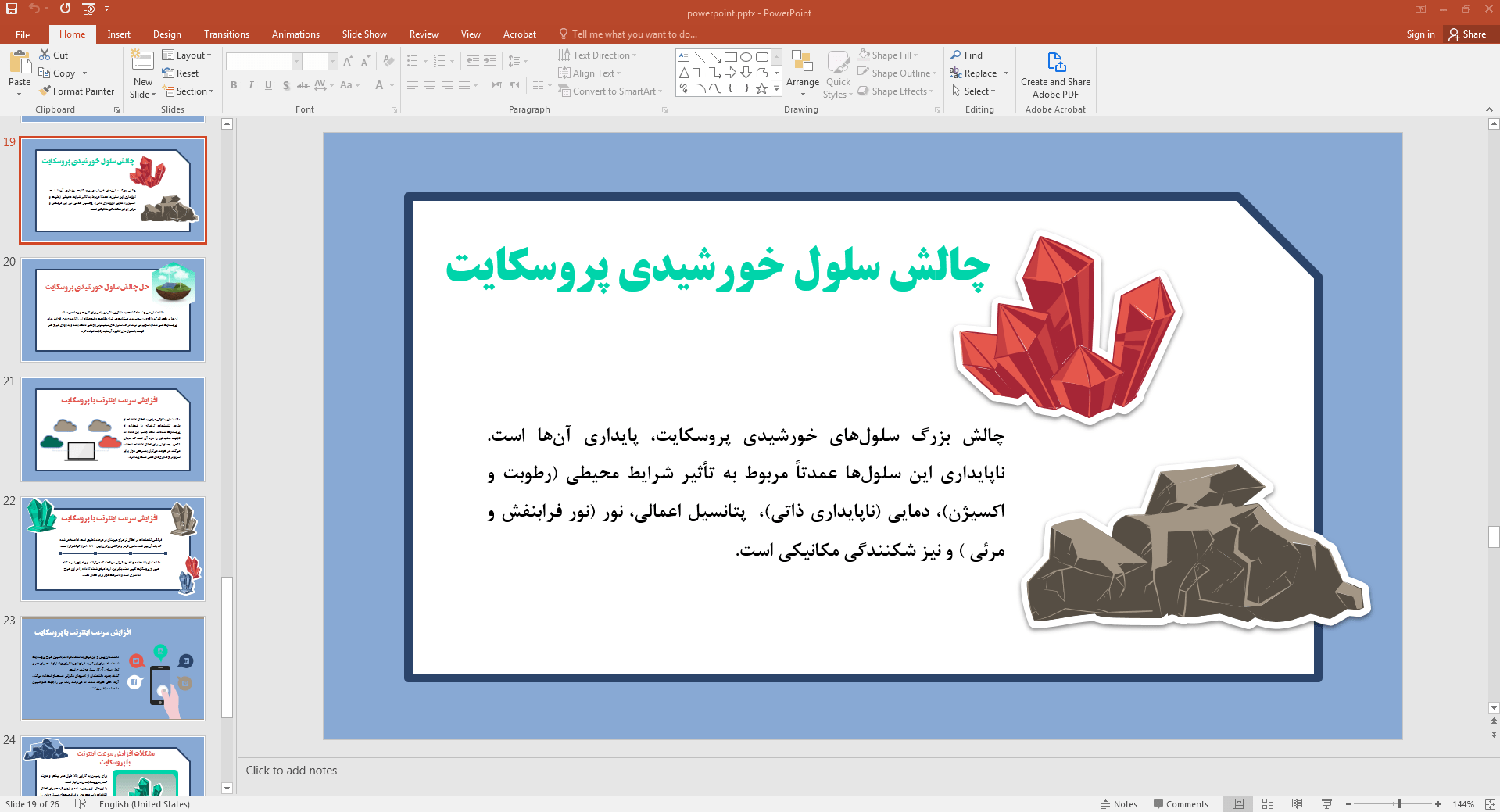This screenshot has height=812, width=1500.
Task: Click zoom in plus button
Action: pos(1438,803)
